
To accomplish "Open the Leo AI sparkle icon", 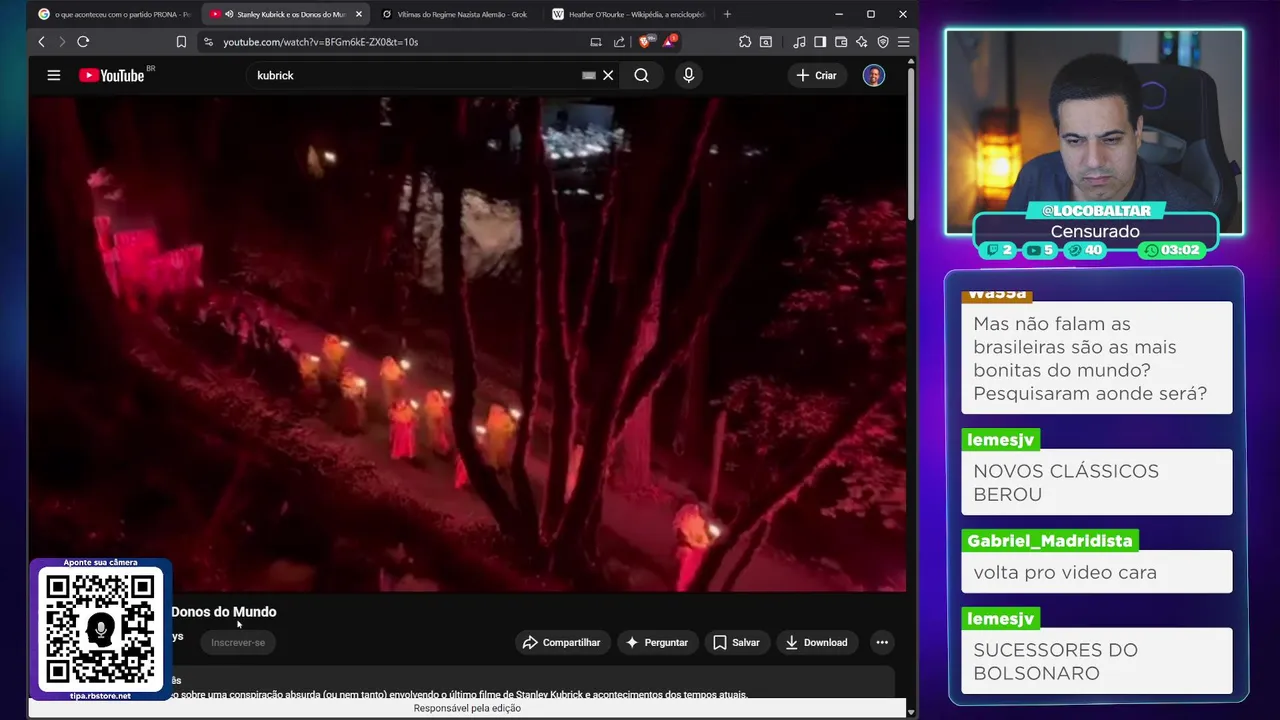I will tap(862, 42).
